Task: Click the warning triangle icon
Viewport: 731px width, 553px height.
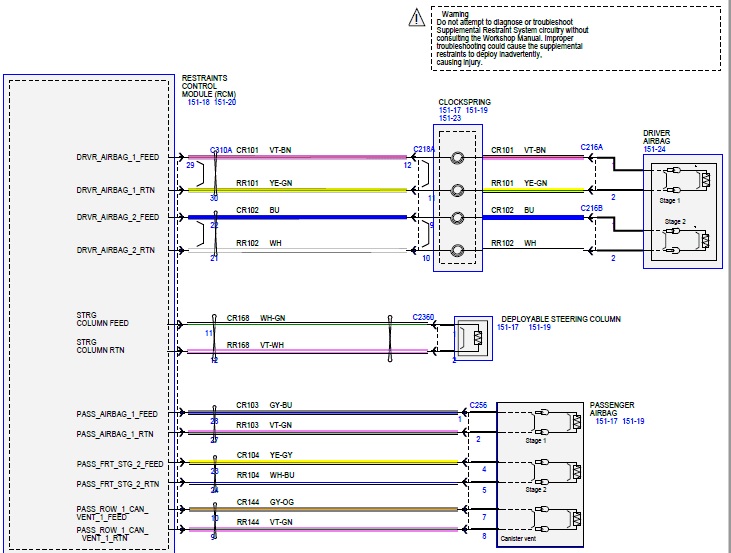Action: pyautogui.click(x=416, y=18)
